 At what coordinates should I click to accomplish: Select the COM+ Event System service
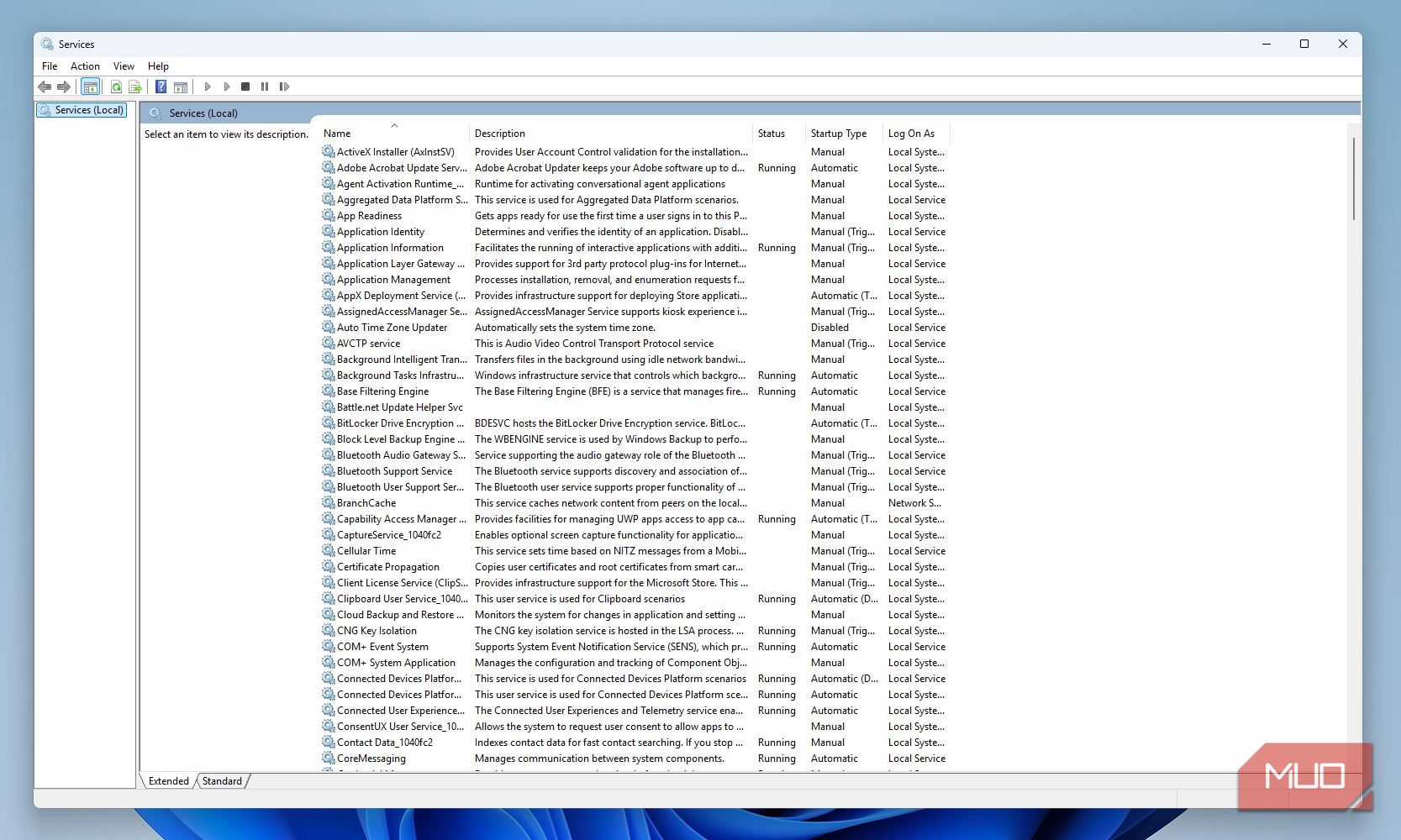635,647
